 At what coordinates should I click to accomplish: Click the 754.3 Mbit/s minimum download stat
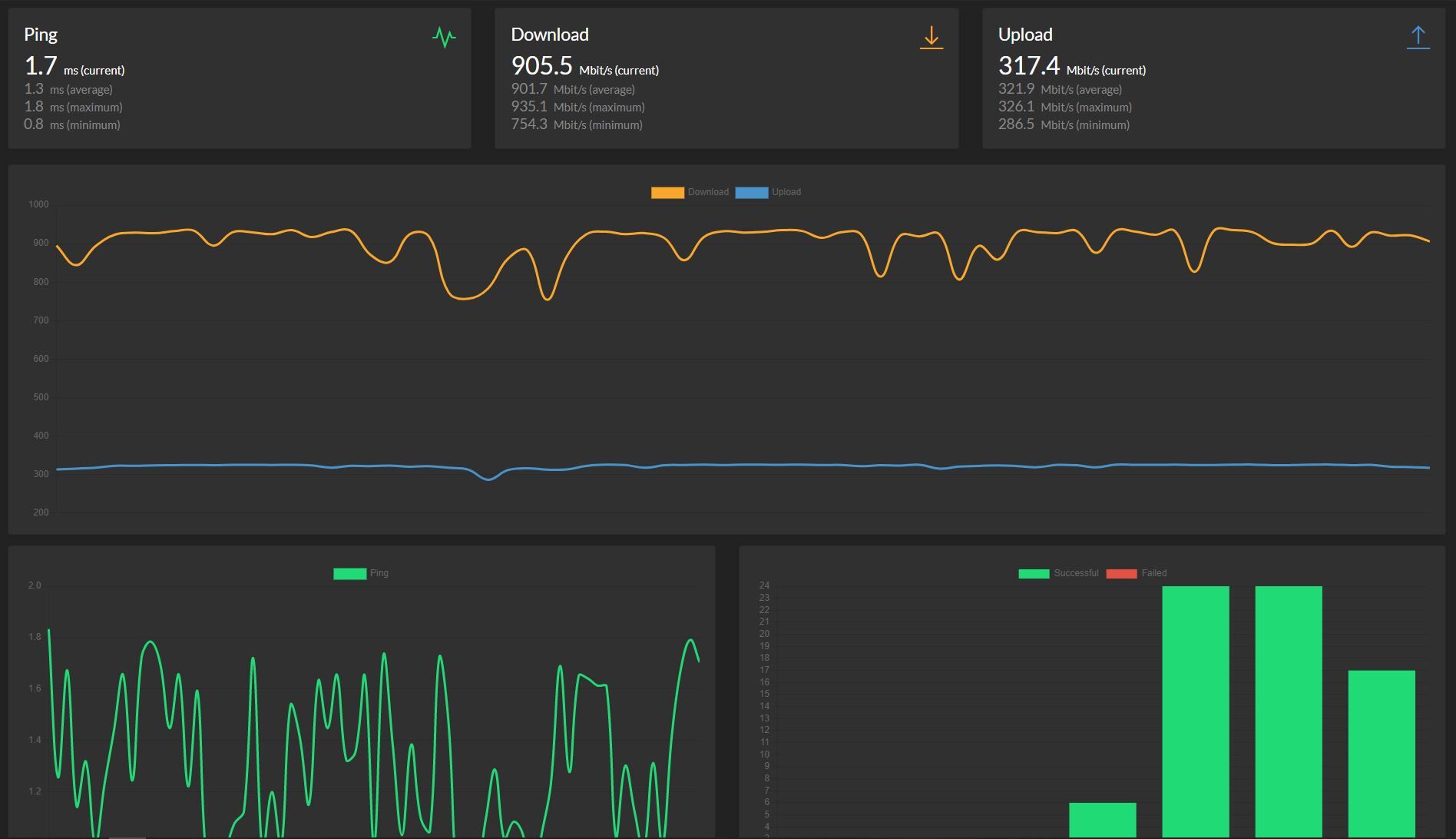577,124
